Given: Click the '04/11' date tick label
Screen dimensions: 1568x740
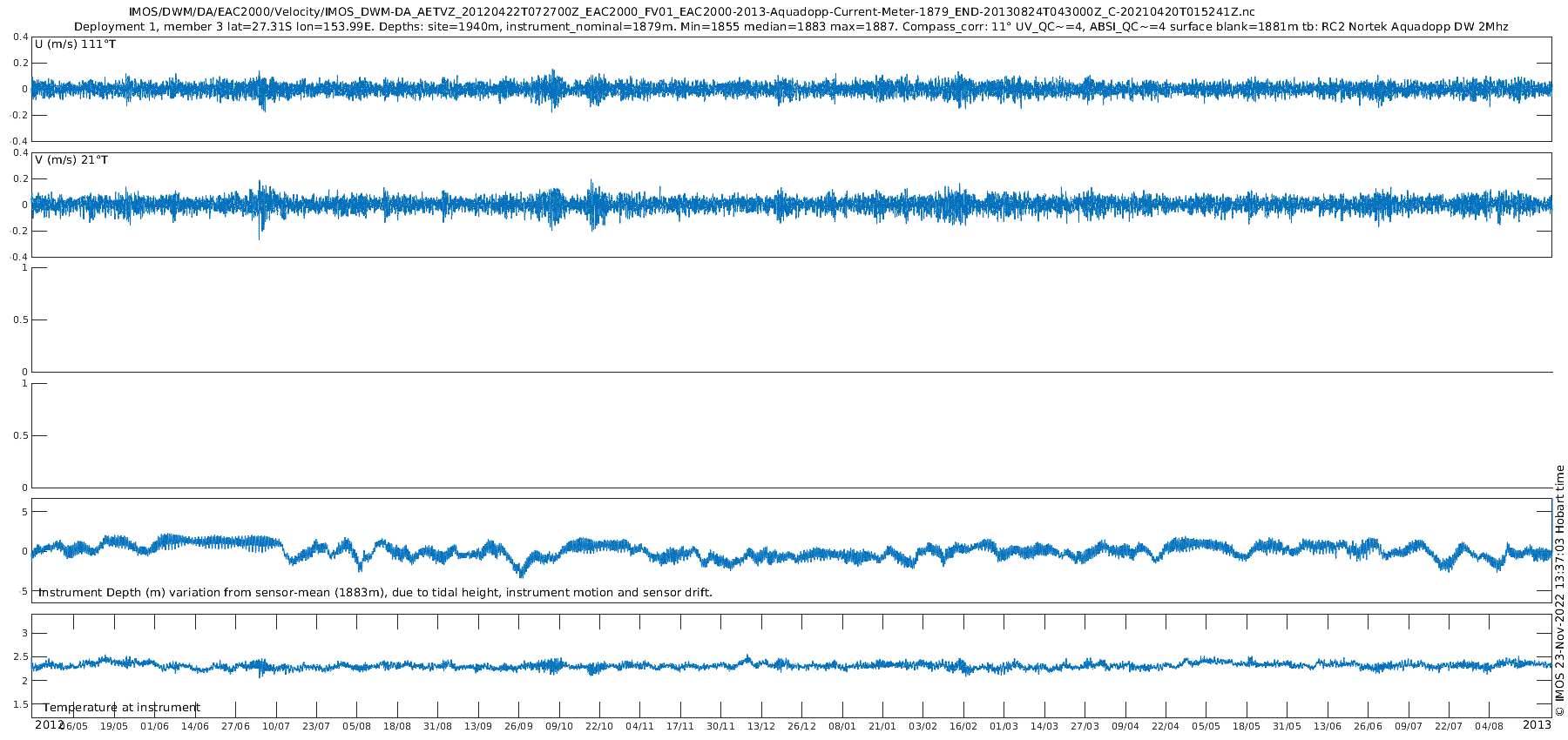Looking at the screenshot, I should (639, 726).
